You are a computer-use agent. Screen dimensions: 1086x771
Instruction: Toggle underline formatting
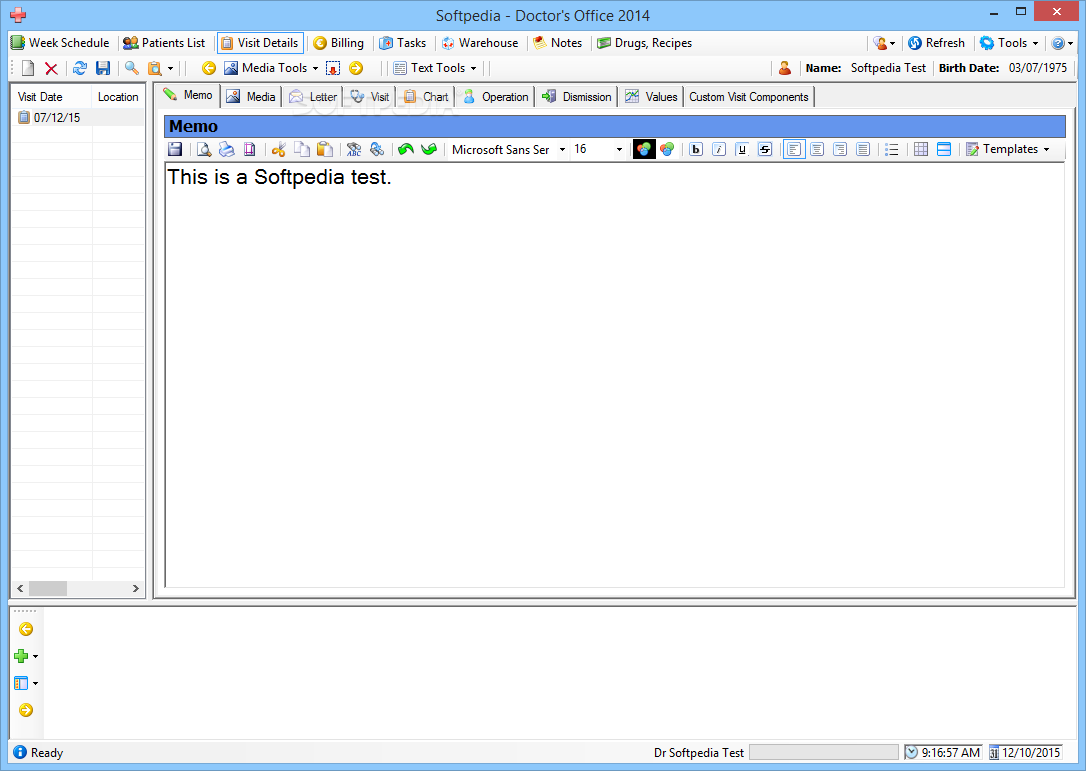742,149
